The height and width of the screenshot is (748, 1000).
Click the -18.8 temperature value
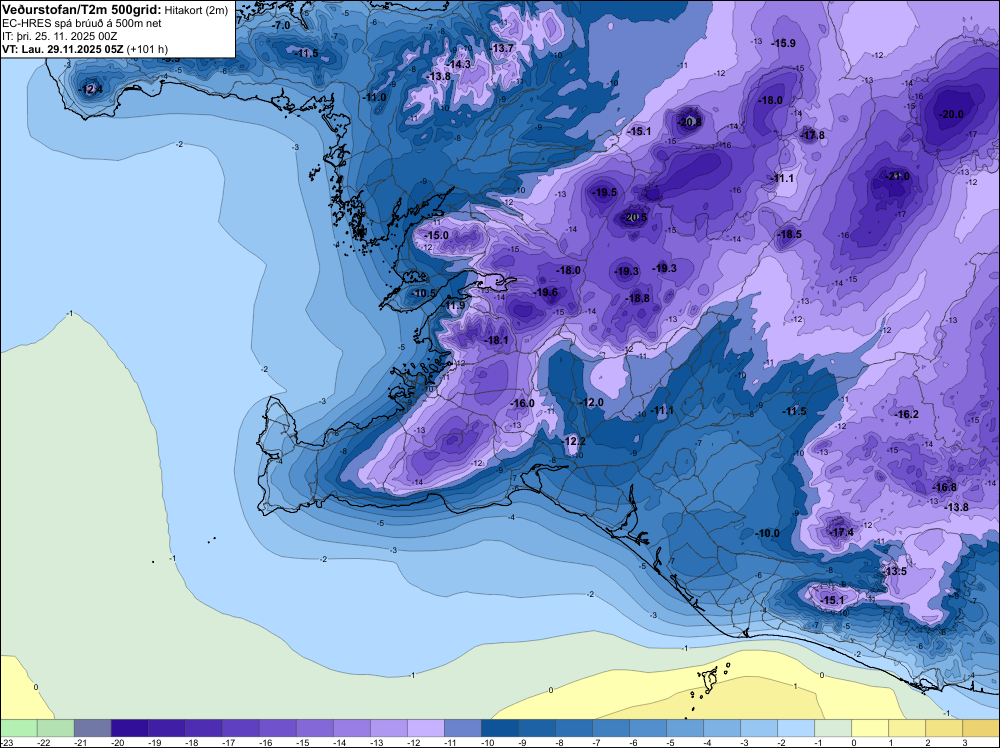point(638,298)
